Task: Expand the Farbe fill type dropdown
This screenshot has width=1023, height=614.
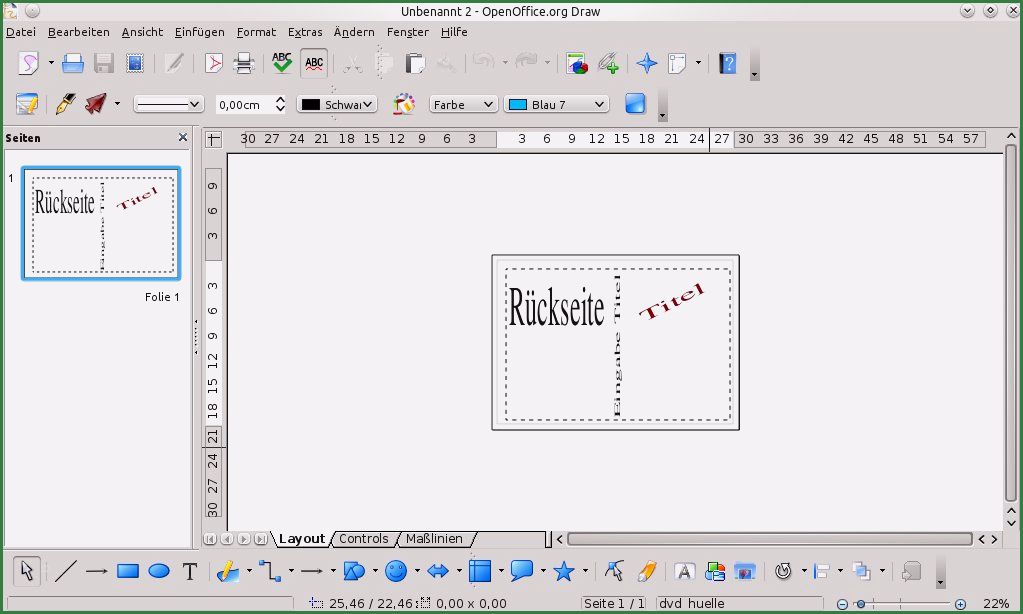Action: pos(463,104)
